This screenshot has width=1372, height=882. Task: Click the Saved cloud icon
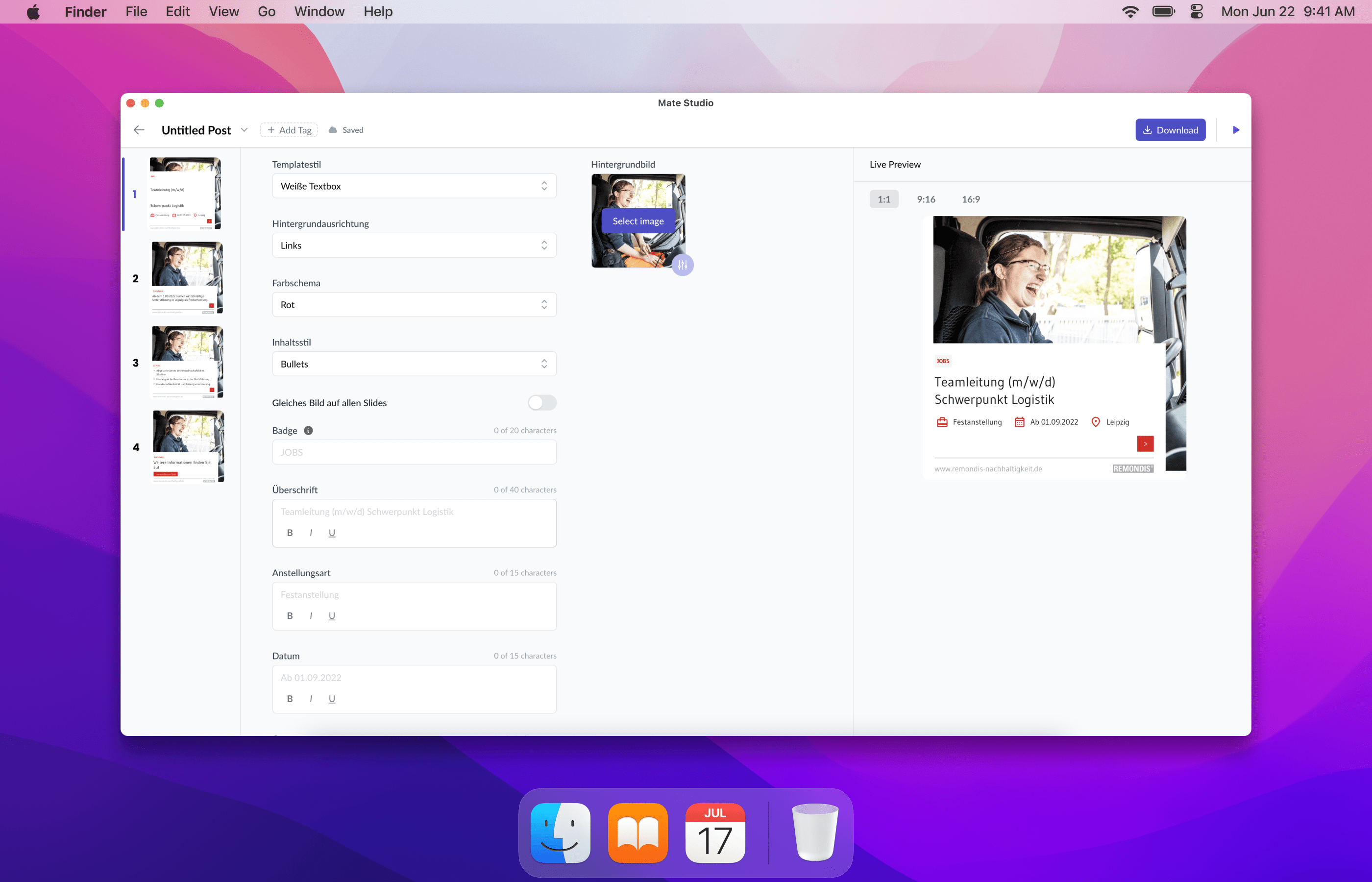[333, 130]
